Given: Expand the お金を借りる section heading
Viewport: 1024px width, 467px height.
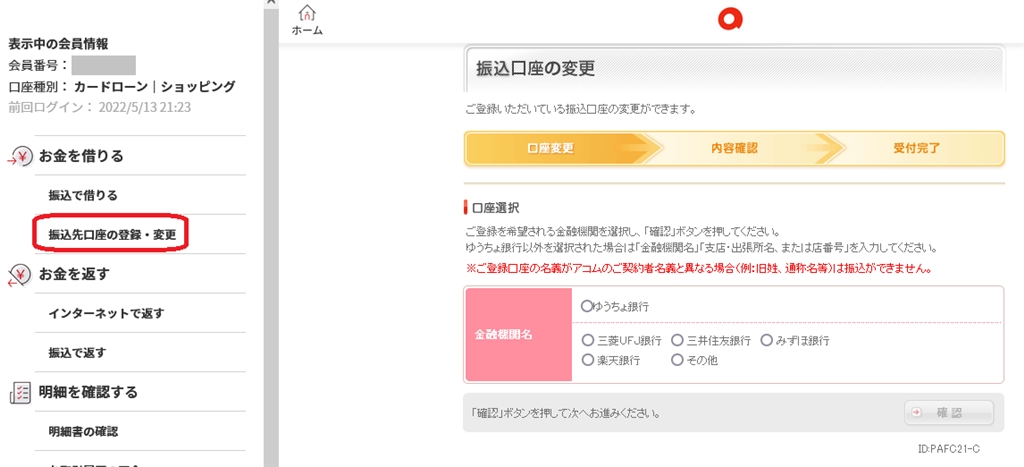Looking at the screenshot, I should coord(81,156).
